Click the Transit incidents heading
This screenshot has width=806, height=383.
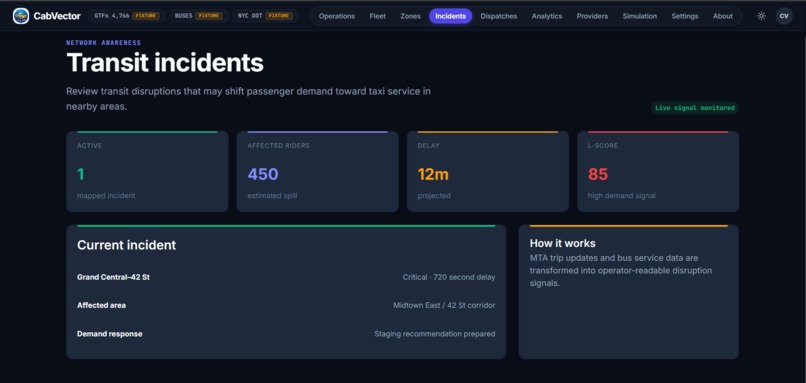tap(165, 63)
